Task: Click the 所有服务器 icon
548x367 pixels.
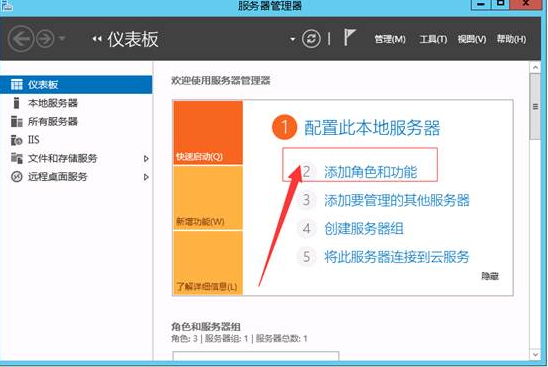Action: [x=16, y=122]
